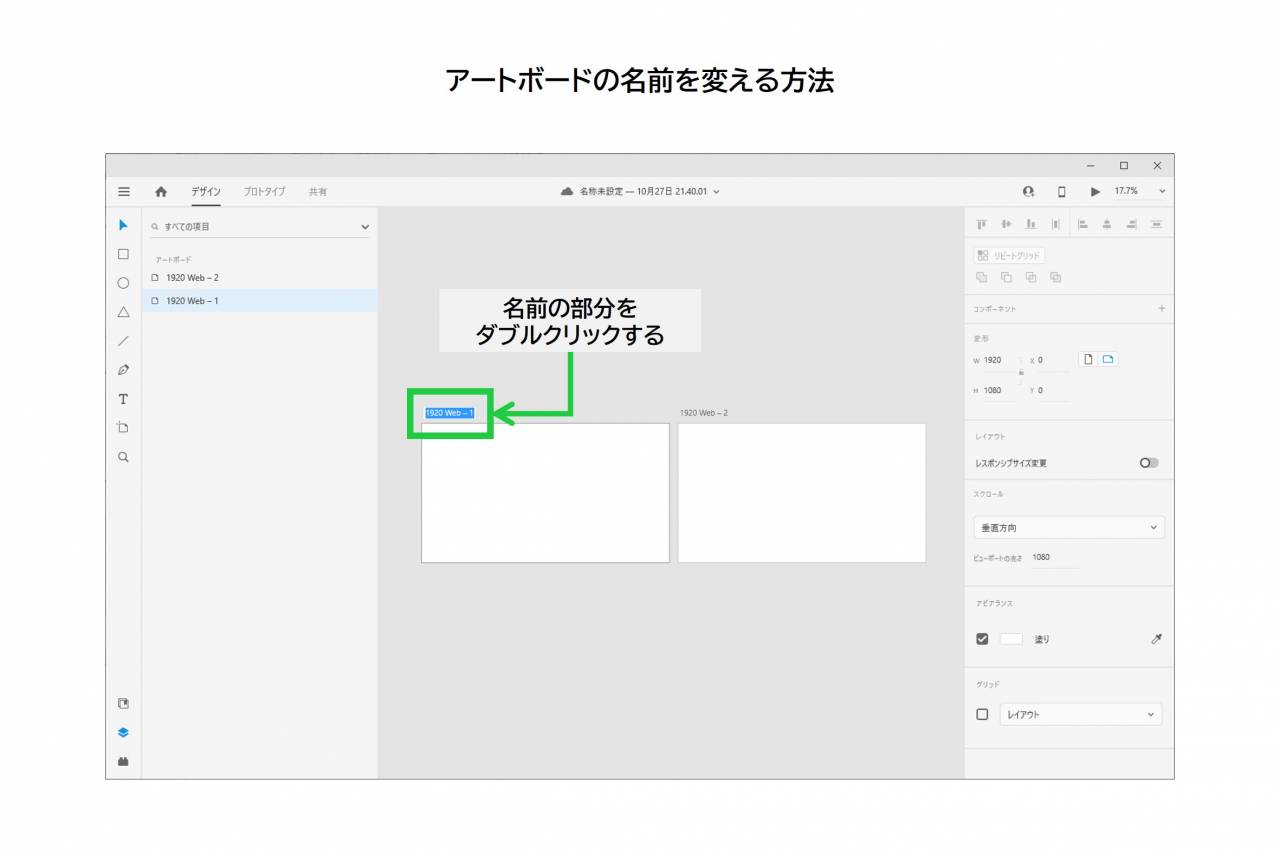Open the 垂直方向 scroll dropdown
Screen dimensions: 1280x851
[1069, 527]
